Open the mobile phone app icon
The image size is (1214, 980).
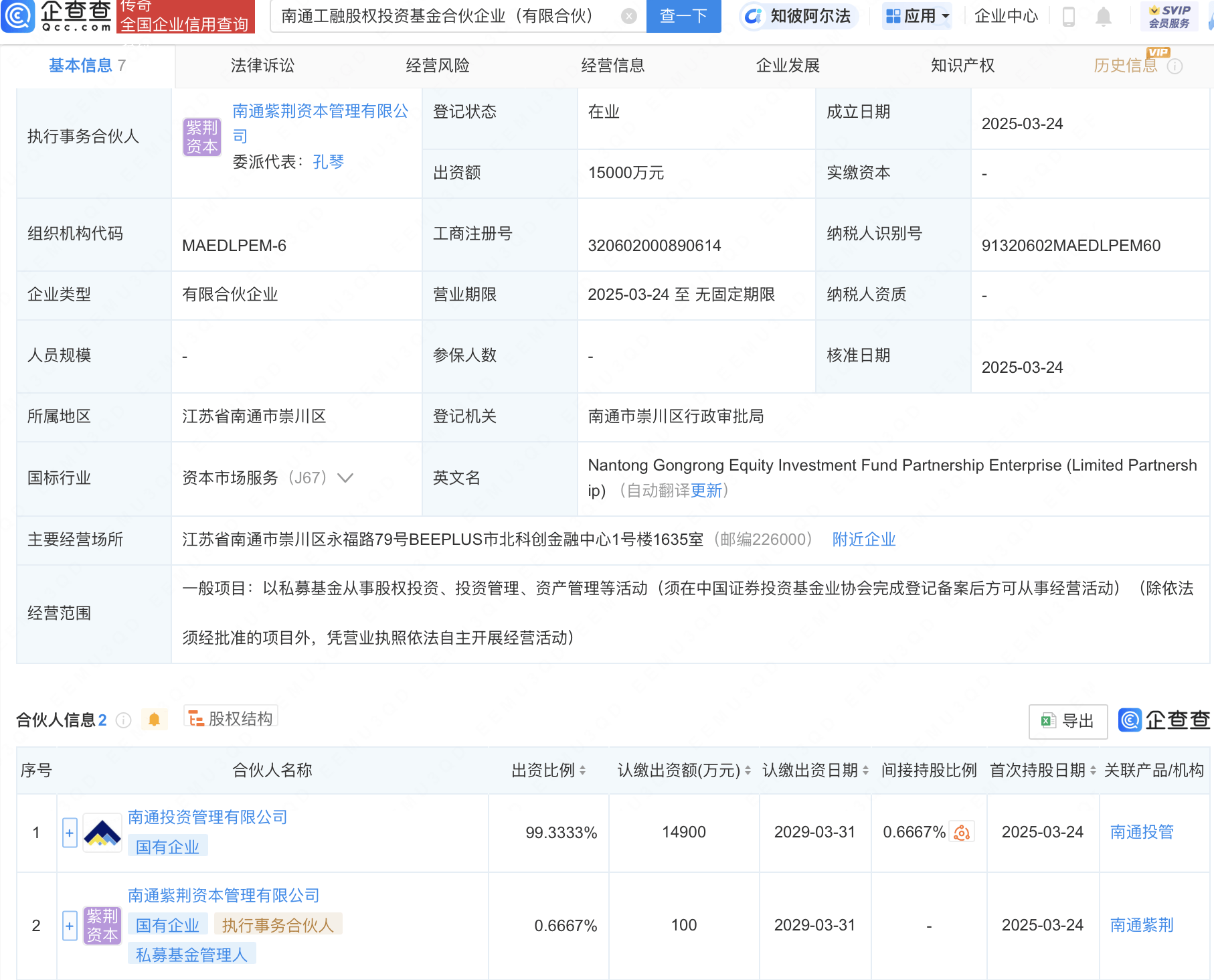1069,16
